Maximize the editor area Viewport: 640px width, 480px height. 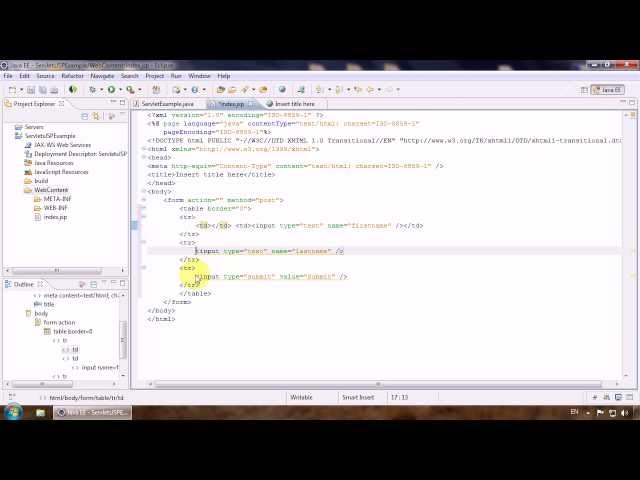[632, 102]
